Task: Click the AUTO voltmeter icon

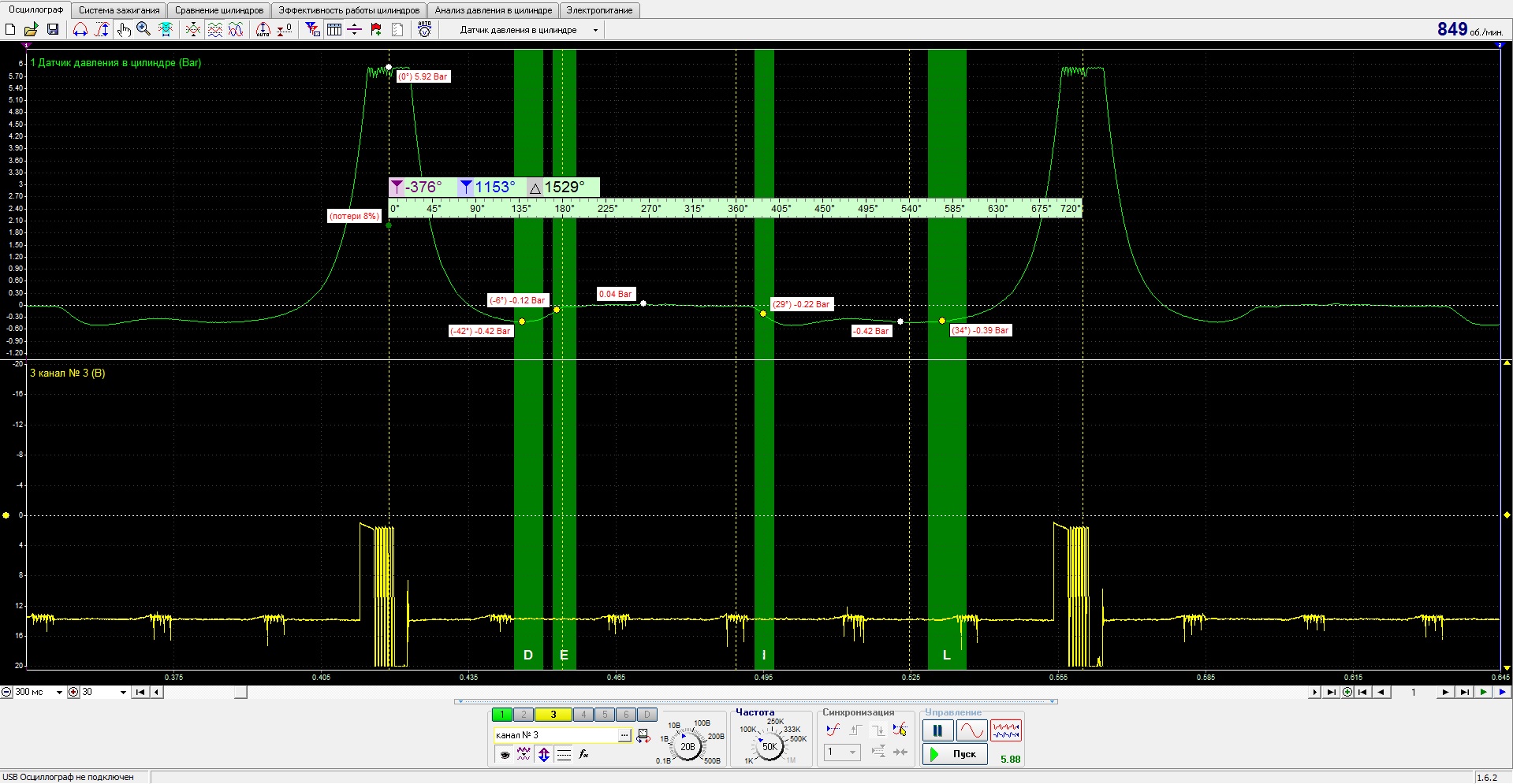Action: (x=425, y=30)
